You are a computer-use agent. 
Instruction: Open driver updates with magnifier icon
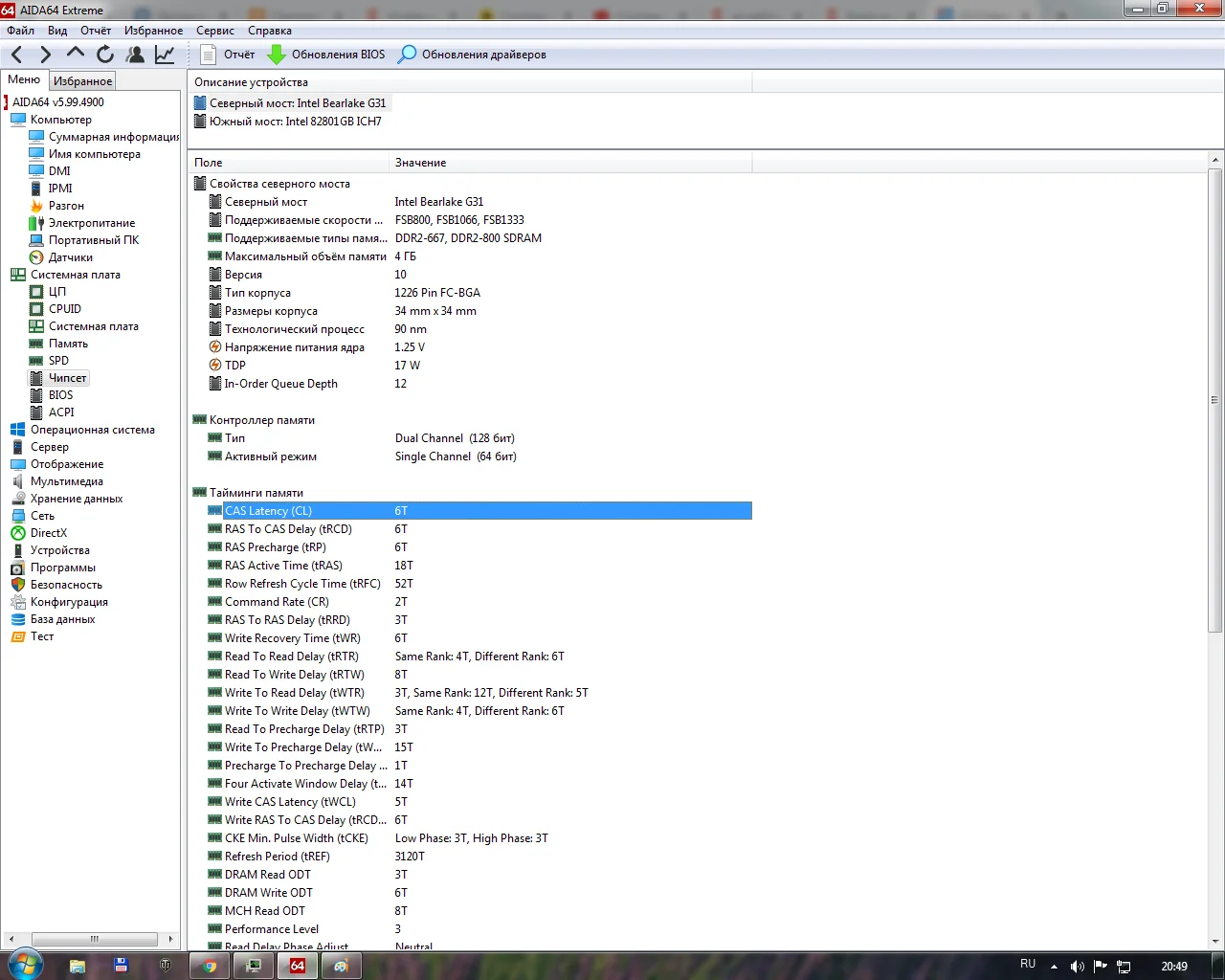click(472, 55)
